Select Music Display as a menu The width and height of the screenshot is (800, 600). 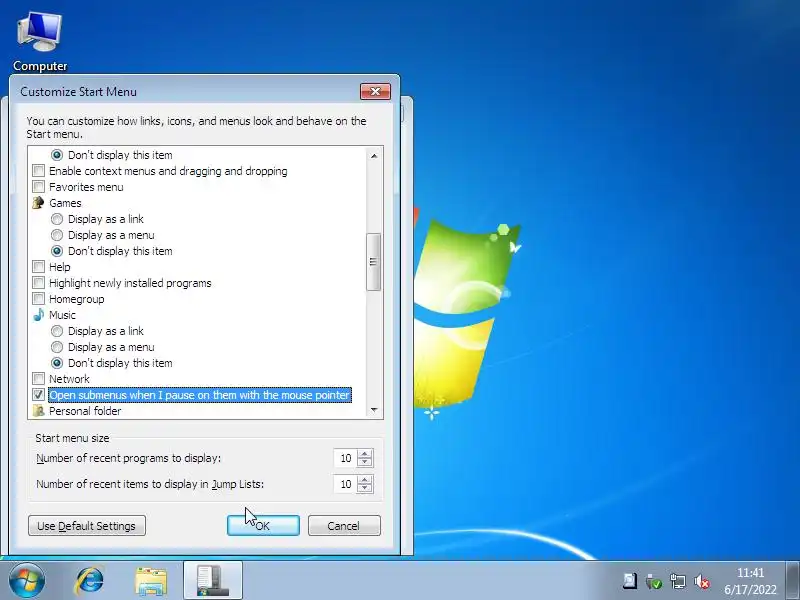click(57, 347)
